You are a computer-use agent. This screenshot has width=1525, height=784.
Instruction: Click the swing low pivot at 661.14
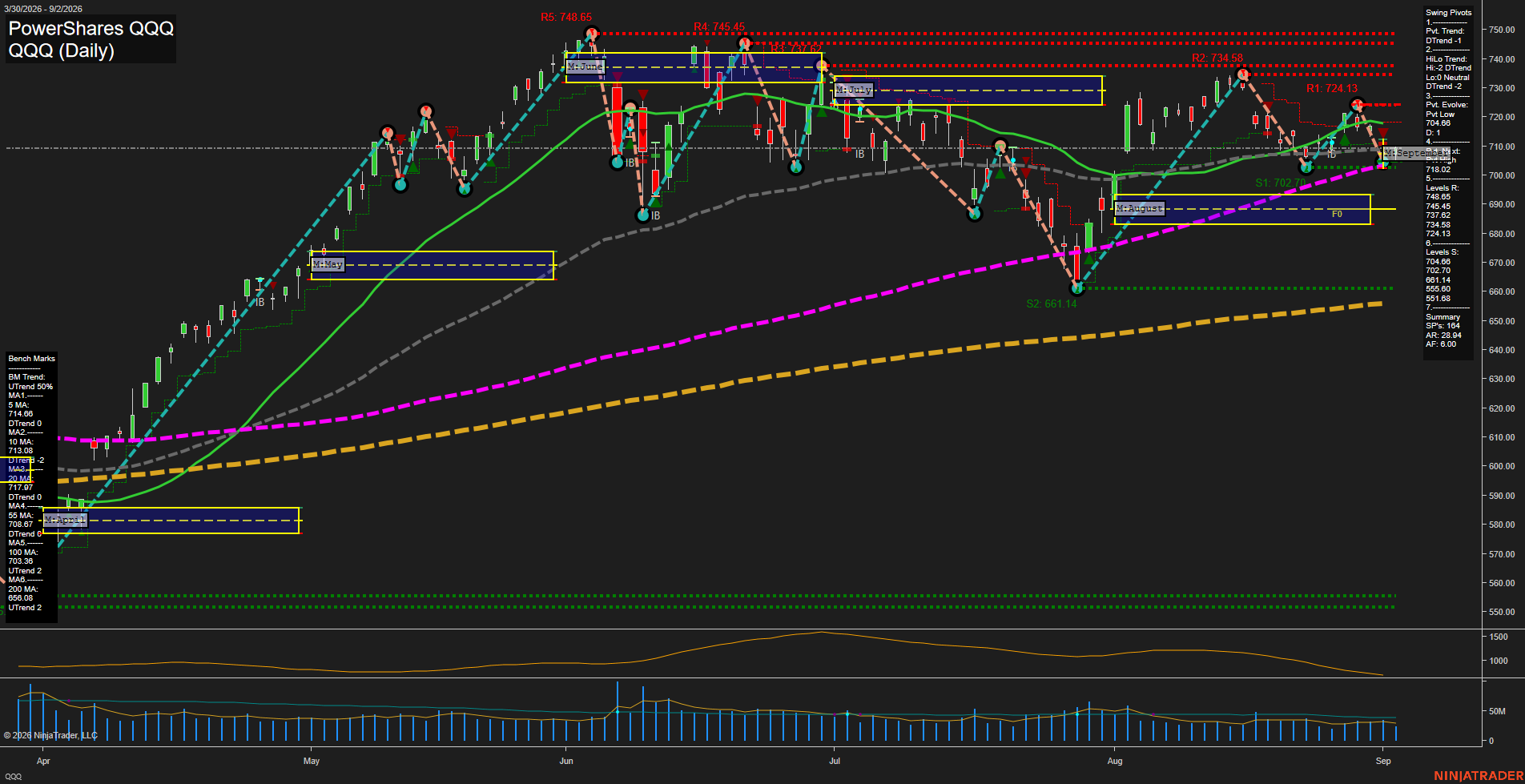pyautogui.click(x=1077, y=288)
